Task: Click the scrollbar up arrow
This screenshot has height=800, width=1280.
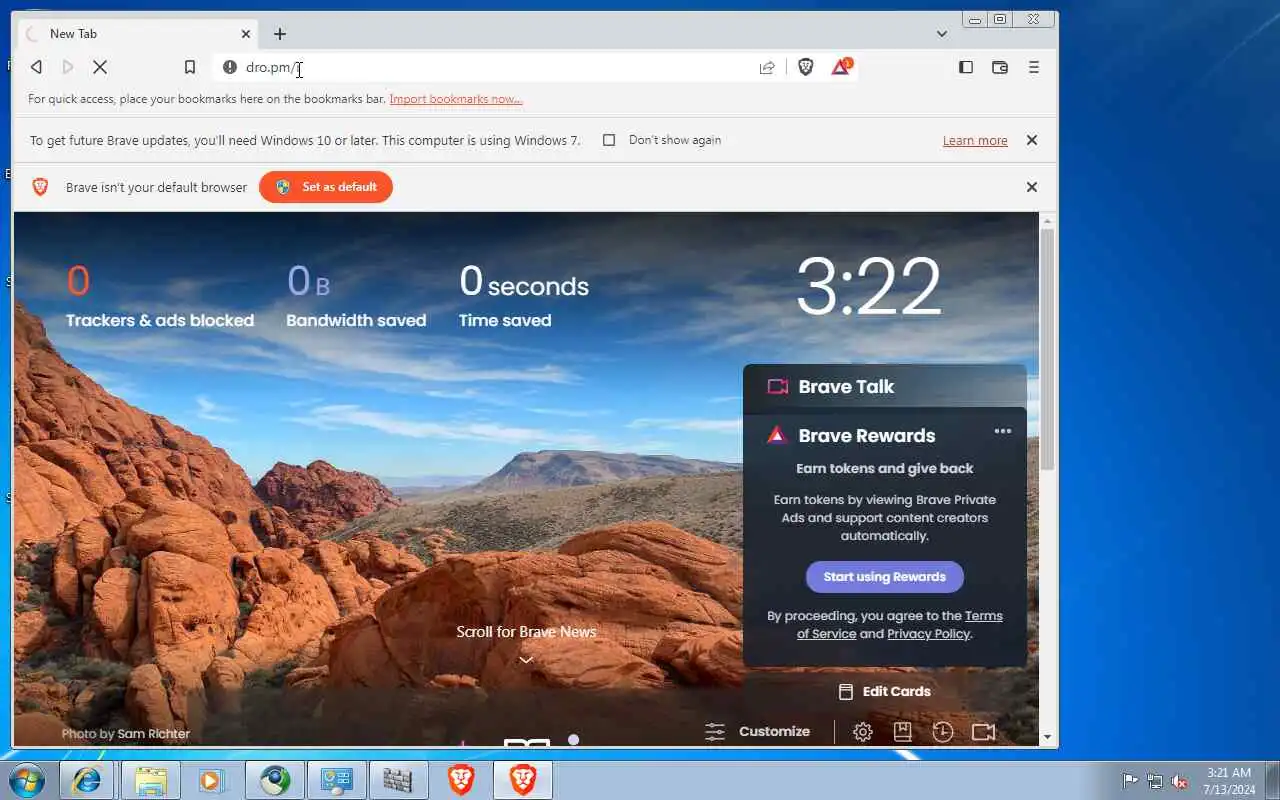Action: [x=1047, y=220]
